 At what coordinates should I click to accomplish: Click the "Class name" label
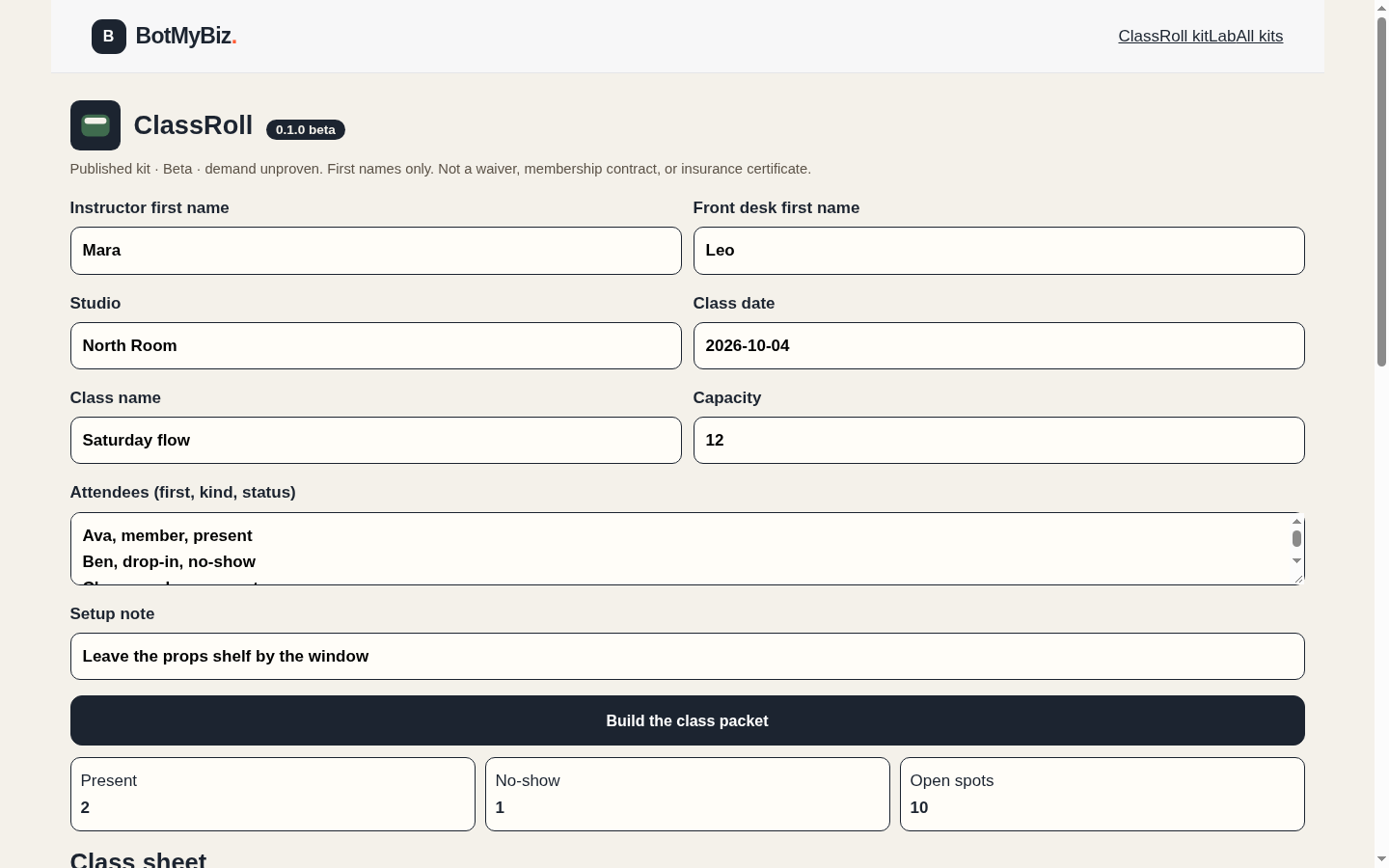point(116,397)
